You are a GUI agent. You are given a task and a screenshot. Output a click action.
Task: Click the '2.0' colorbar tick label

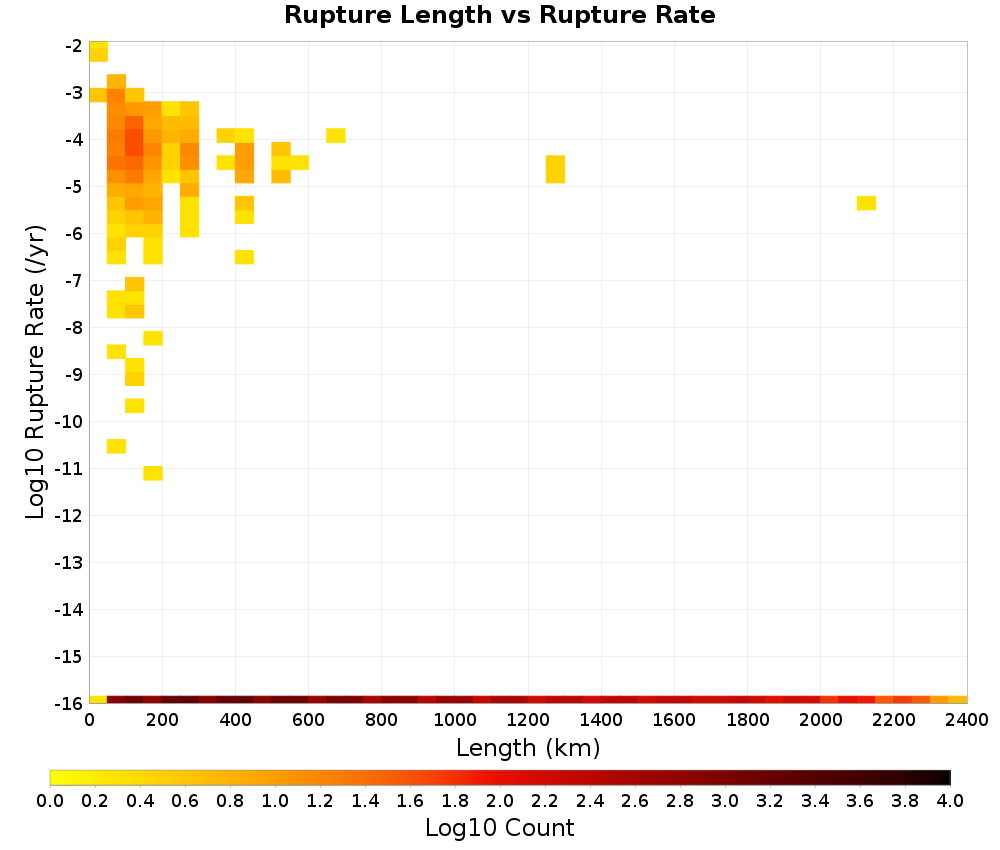coord(500,800)
